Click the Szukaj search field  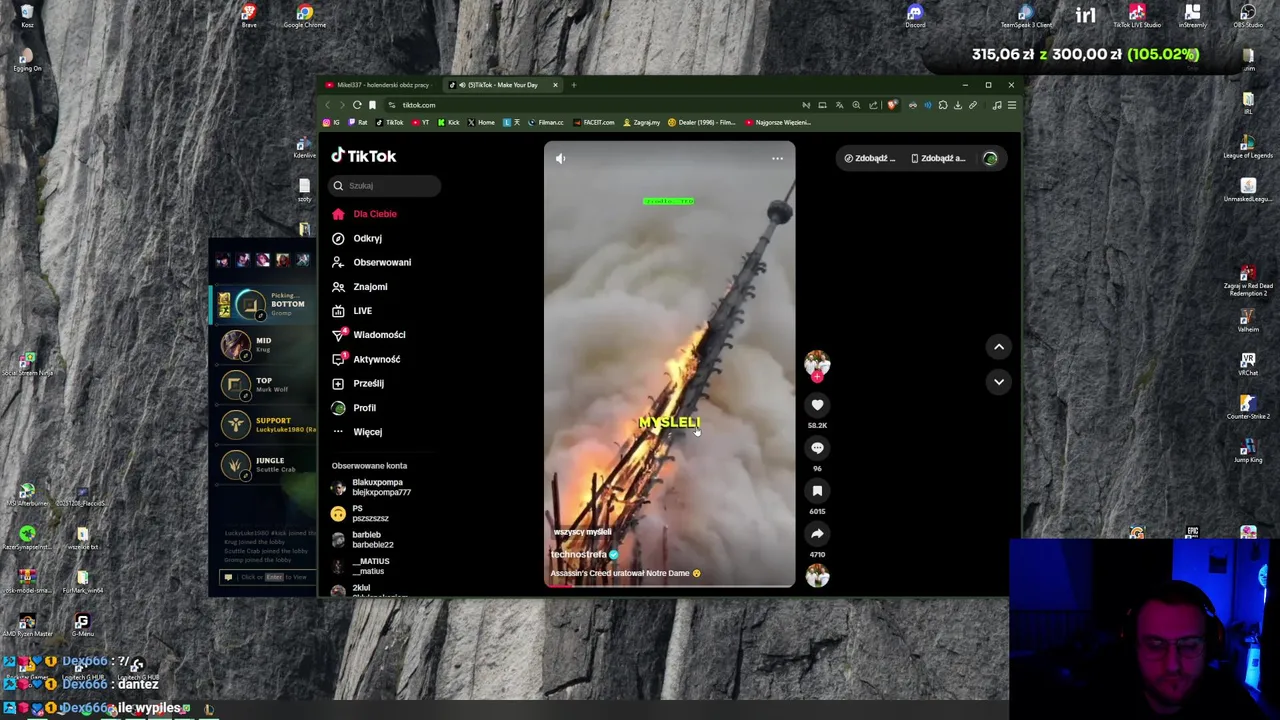point(386,186)
